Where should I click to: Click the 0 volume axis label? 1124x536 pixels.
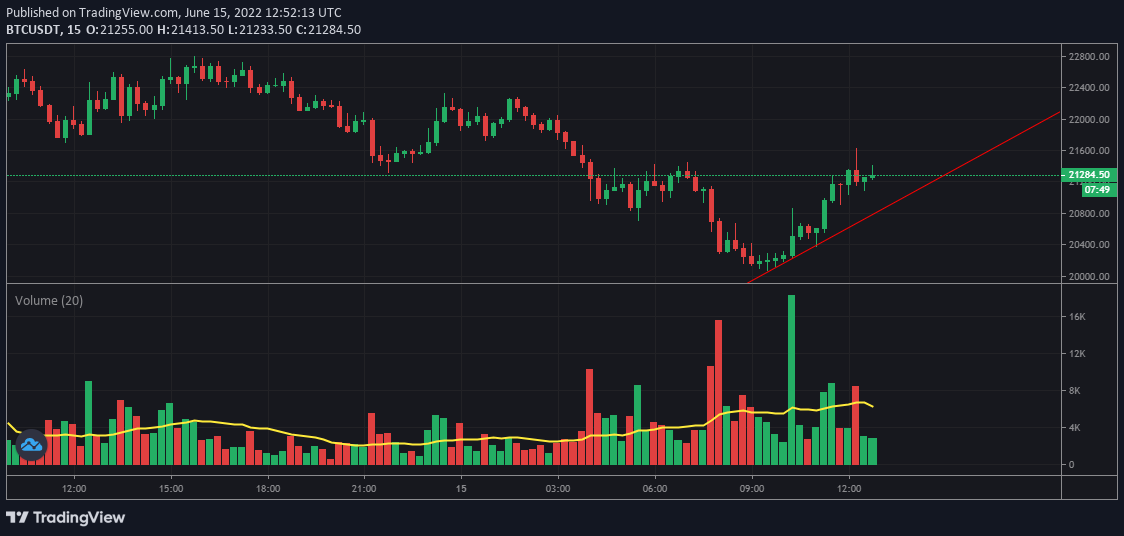[1070, 464]
